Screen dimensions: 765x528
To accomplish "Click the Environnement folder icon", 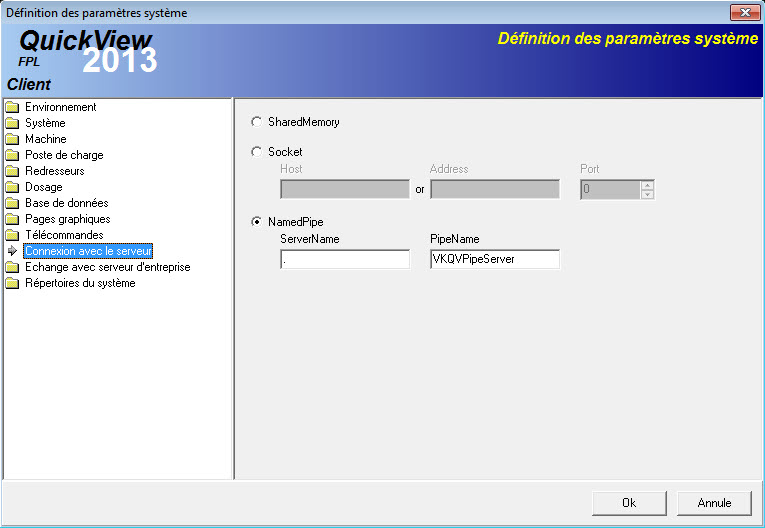I will (x=12, y=107).
